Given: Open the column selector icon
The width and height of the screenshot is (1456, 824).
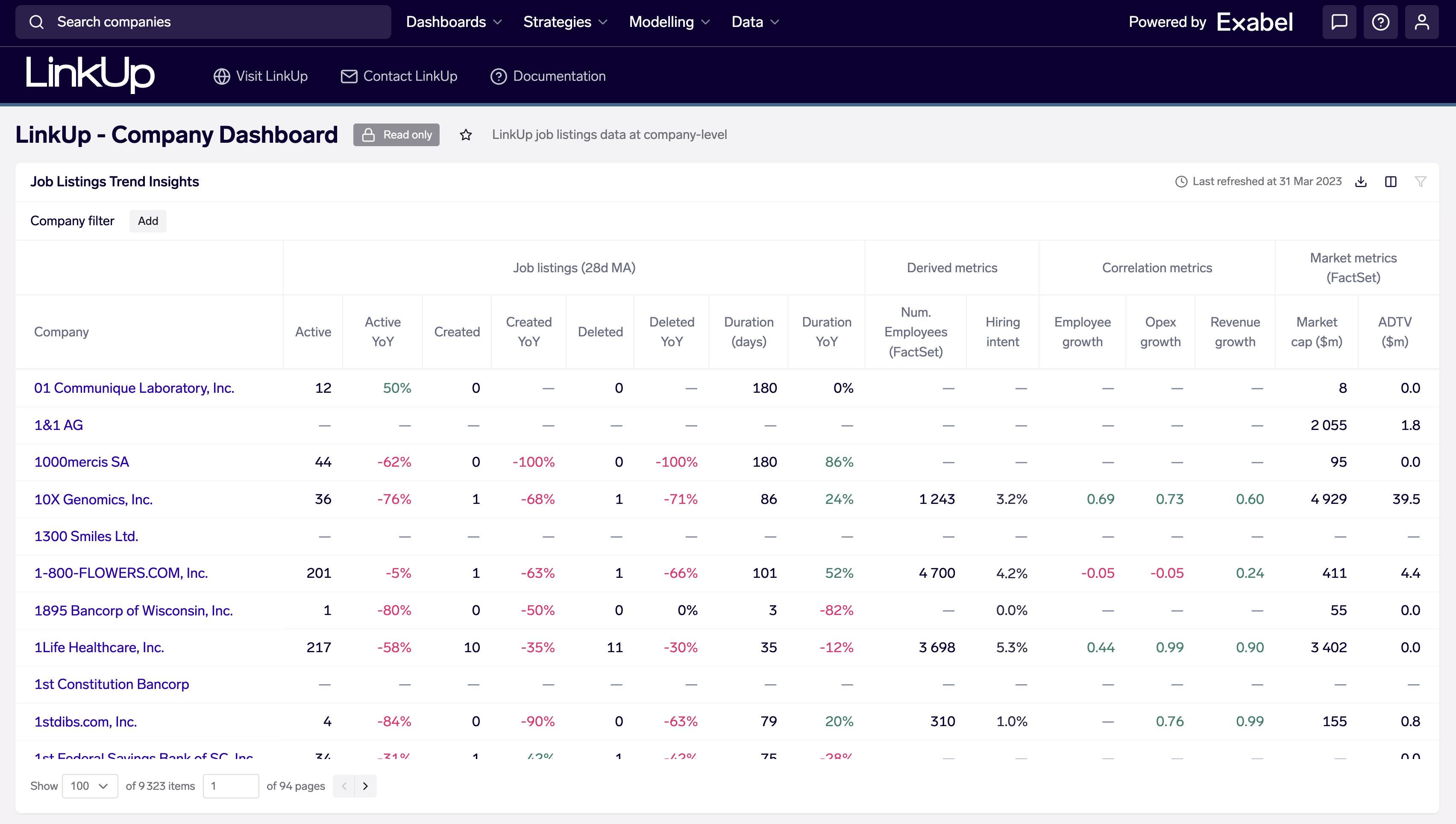Looking at the screenshot, I should point(1391,182).
